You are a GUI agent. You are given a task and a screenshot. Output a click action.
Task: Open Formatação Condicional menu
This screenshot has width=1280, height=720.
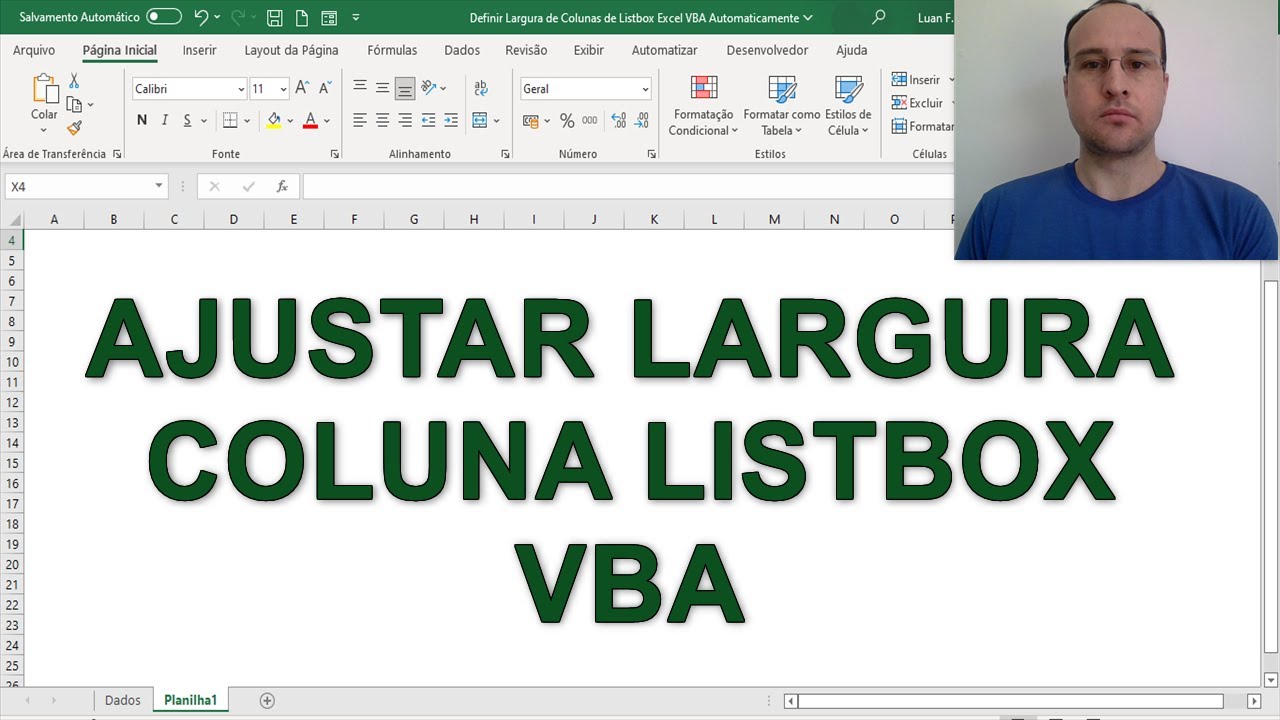click(702, 106)
